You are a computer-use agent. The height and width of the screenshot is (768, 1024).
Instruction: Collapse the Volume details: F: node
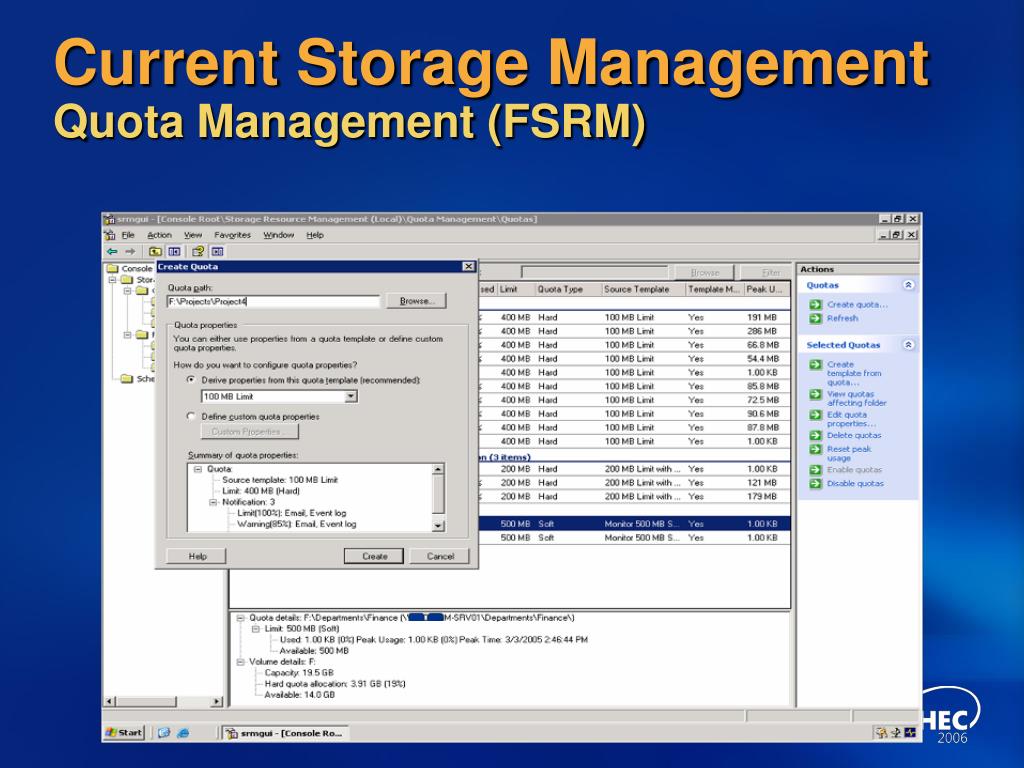(x=240, y=662)
